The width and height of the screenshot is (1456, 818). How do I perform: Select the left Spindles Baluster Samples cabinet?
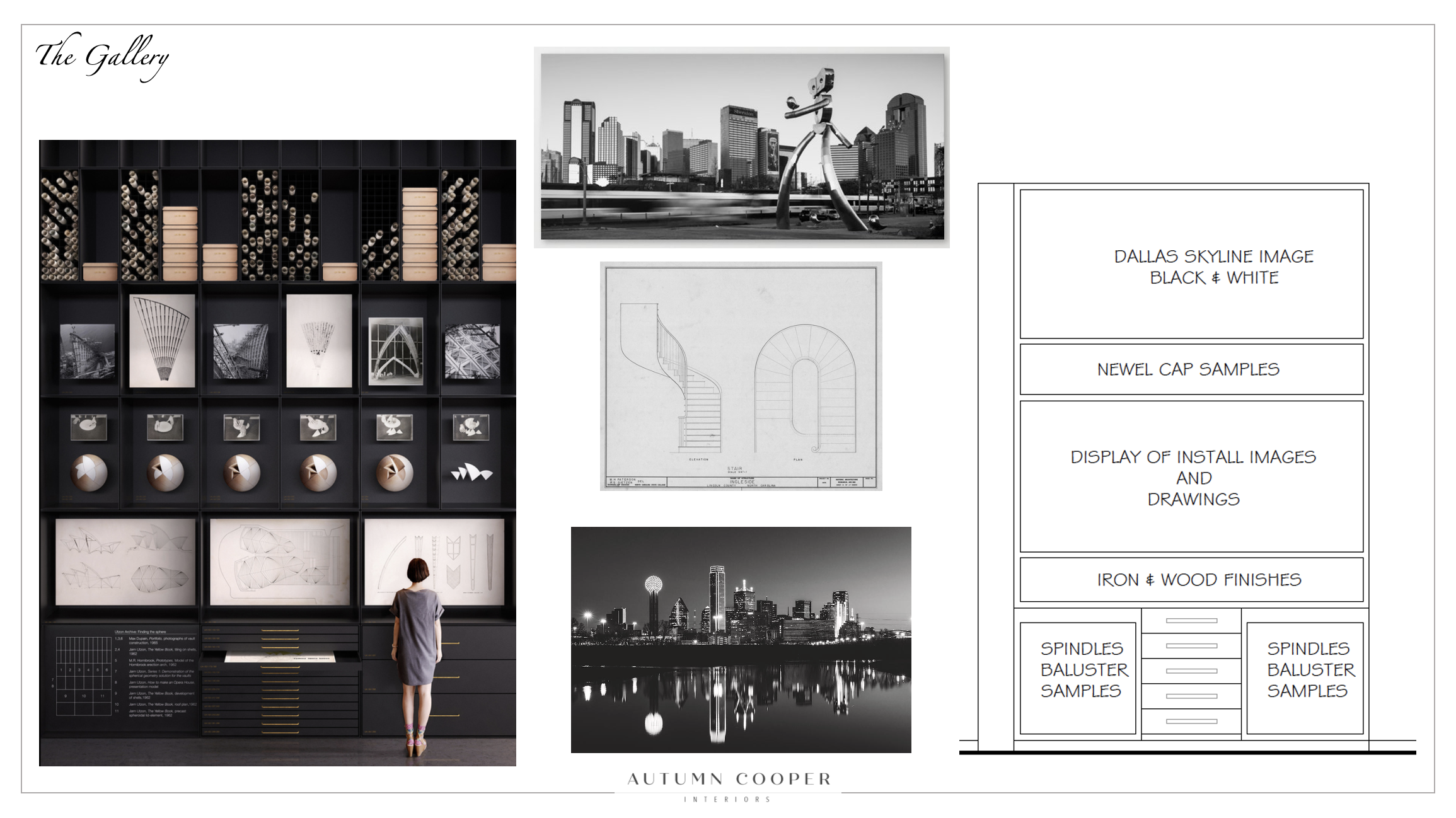(1078, 678)
